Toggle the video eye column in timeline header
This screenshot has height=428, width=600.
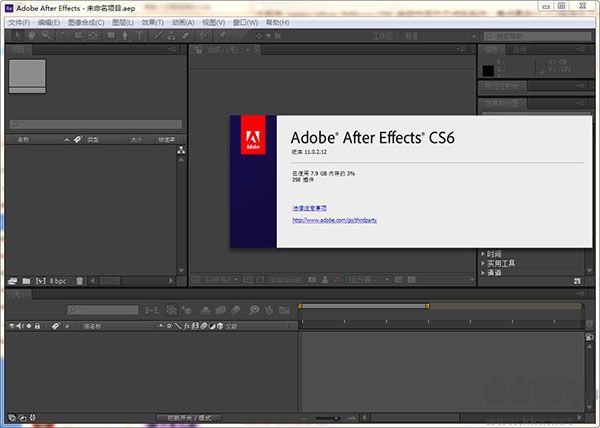(x=11, y=326)
